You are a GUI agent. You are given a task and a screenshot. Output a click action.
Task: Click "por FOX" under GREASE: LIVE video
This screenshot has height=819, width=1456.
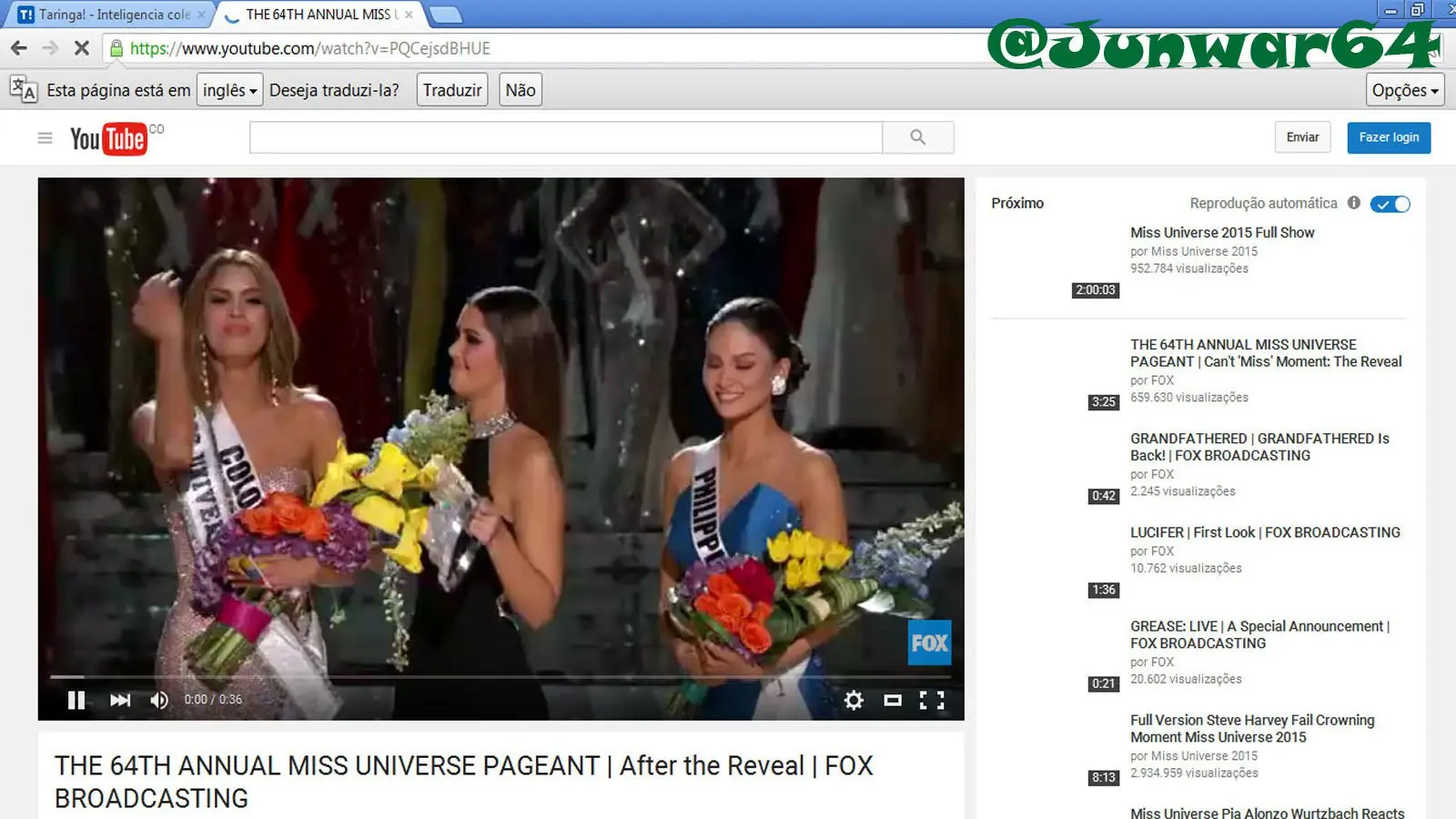coord(1152,662)
